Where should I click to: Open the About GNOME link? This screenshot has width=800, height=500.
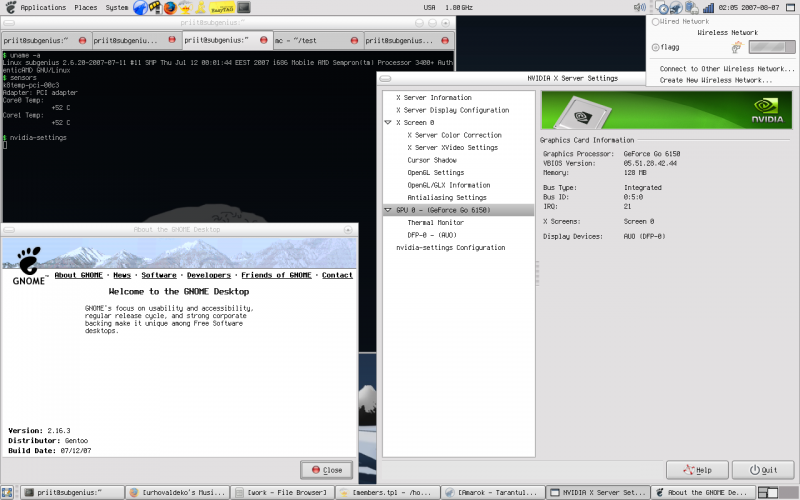pyautogui.click(x=79, y=275)
